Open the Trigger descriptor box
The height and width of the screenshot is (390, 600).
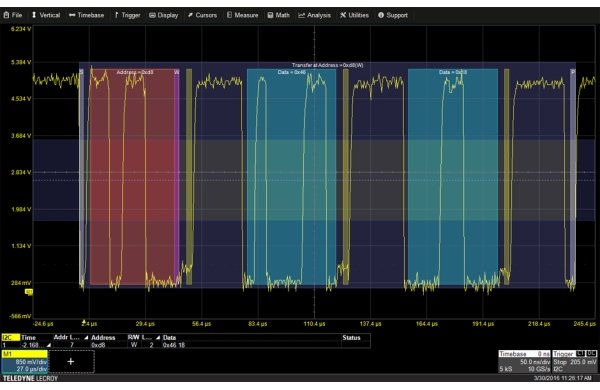click(x=574, y=362)
